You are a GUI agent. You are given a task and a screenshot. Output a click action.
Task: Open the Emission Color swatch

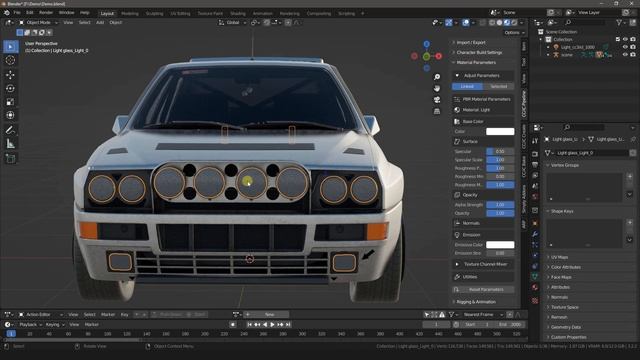[x=500, y=245]
